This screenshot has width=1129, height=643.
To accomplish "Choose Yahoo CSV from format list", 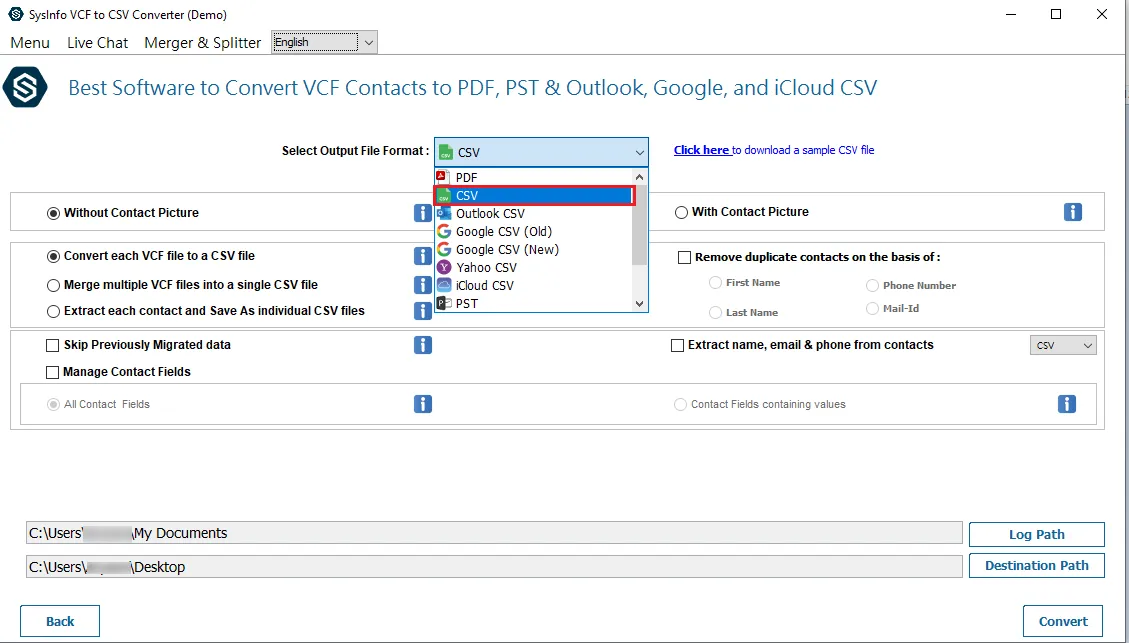I will (486, 268).
